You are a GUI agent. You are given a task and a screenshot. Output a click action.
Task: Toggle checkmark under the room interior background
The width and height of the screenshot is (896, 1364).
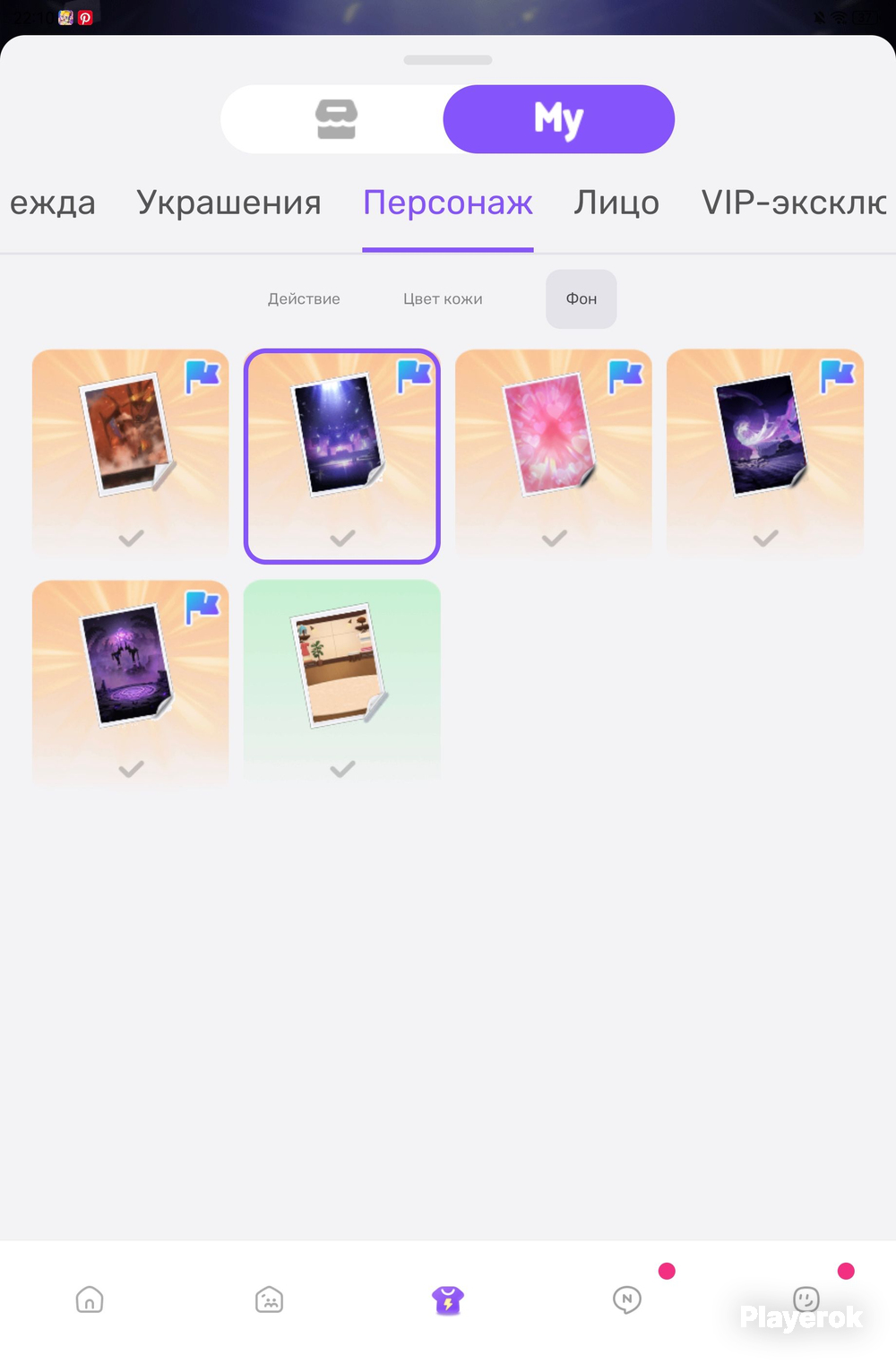[342, 768]
